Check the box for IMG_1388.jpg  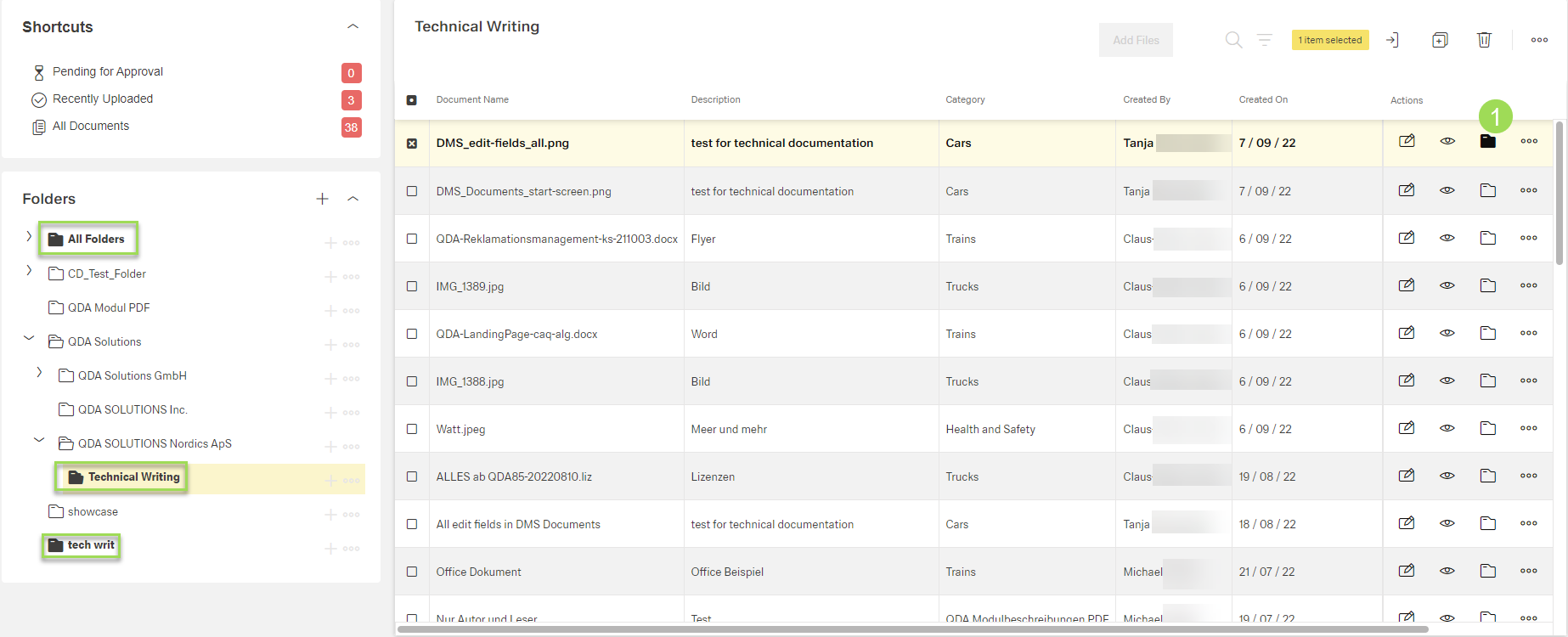click(x=412, y=381)
